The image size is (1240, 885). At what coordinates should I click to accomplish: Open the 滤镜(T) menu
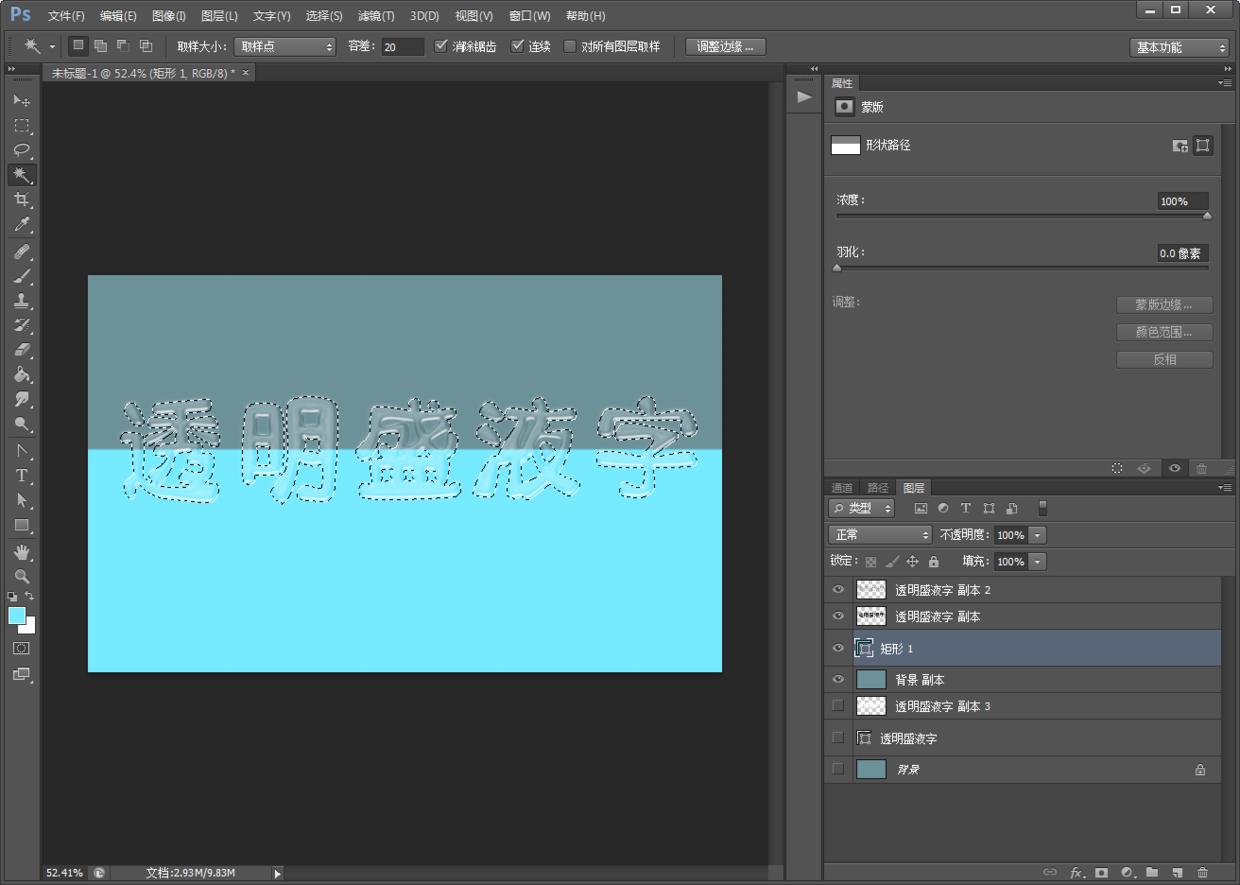pos(376,16)
